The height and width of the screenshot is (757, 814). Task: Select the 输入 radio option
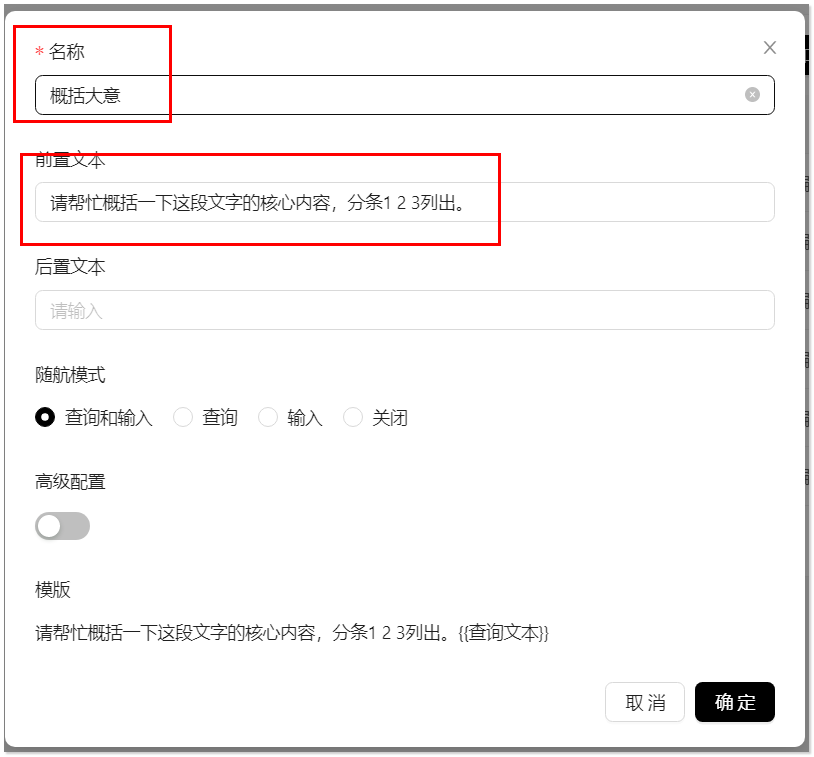tap(268, 417)
